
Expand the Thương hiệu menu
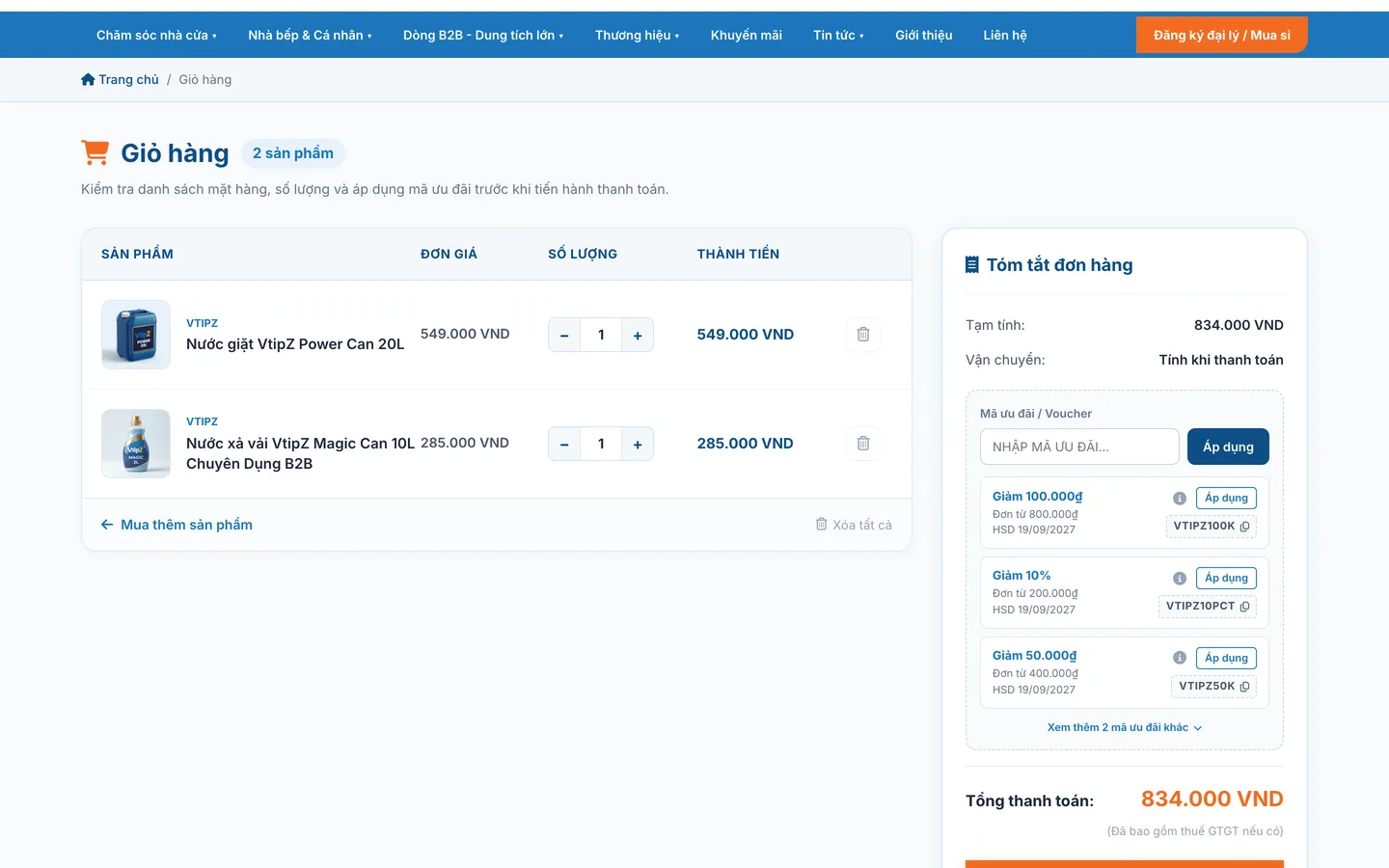pyautogui.click(x=637, y=35)
